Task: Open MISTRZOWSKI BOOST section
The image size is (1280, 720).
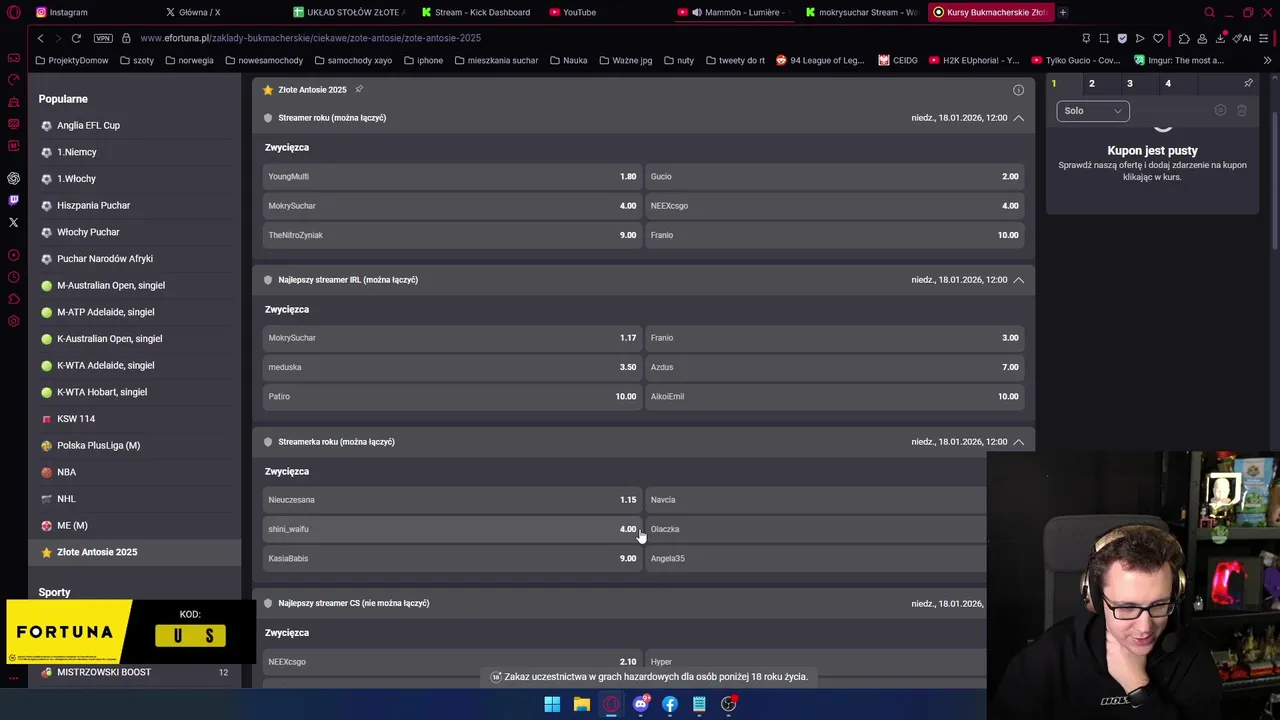Action: 134,672
